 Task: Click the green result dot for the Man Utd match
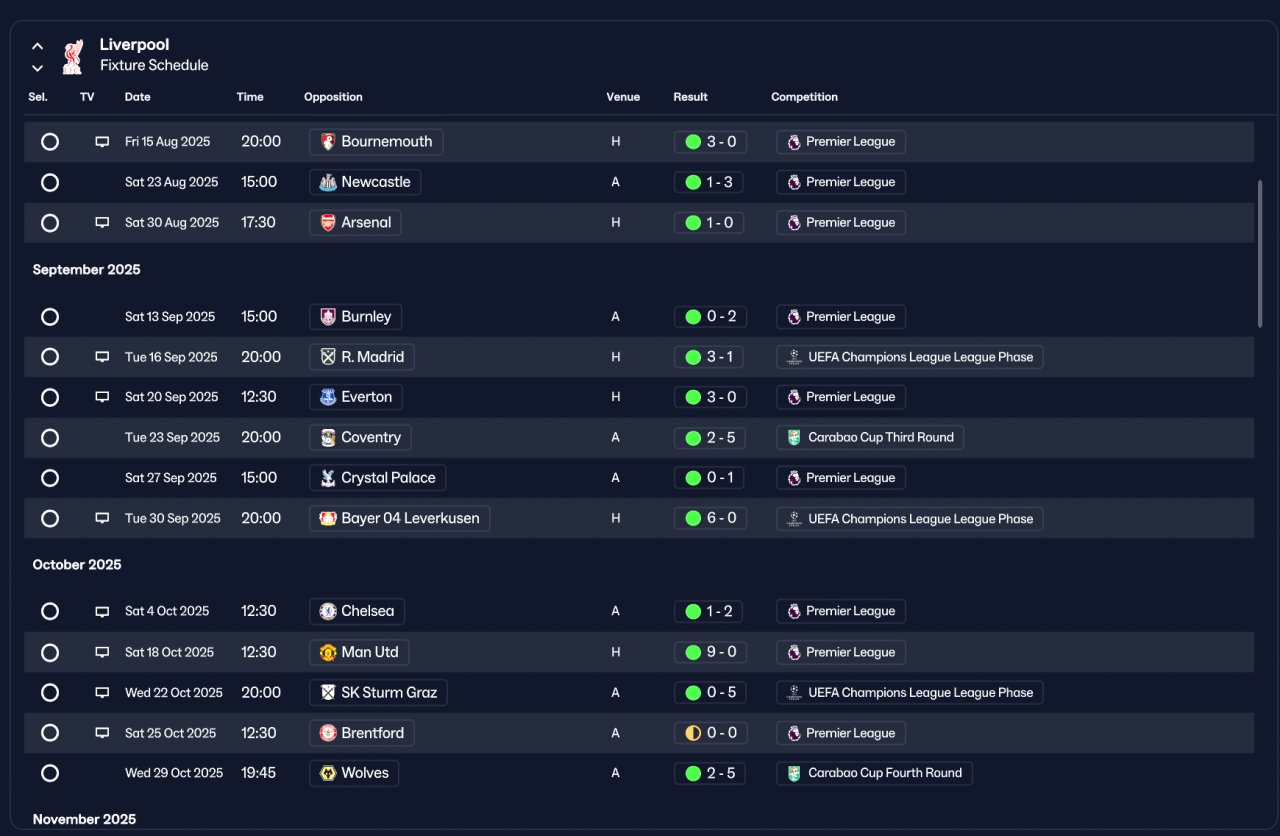coord(693,652)
